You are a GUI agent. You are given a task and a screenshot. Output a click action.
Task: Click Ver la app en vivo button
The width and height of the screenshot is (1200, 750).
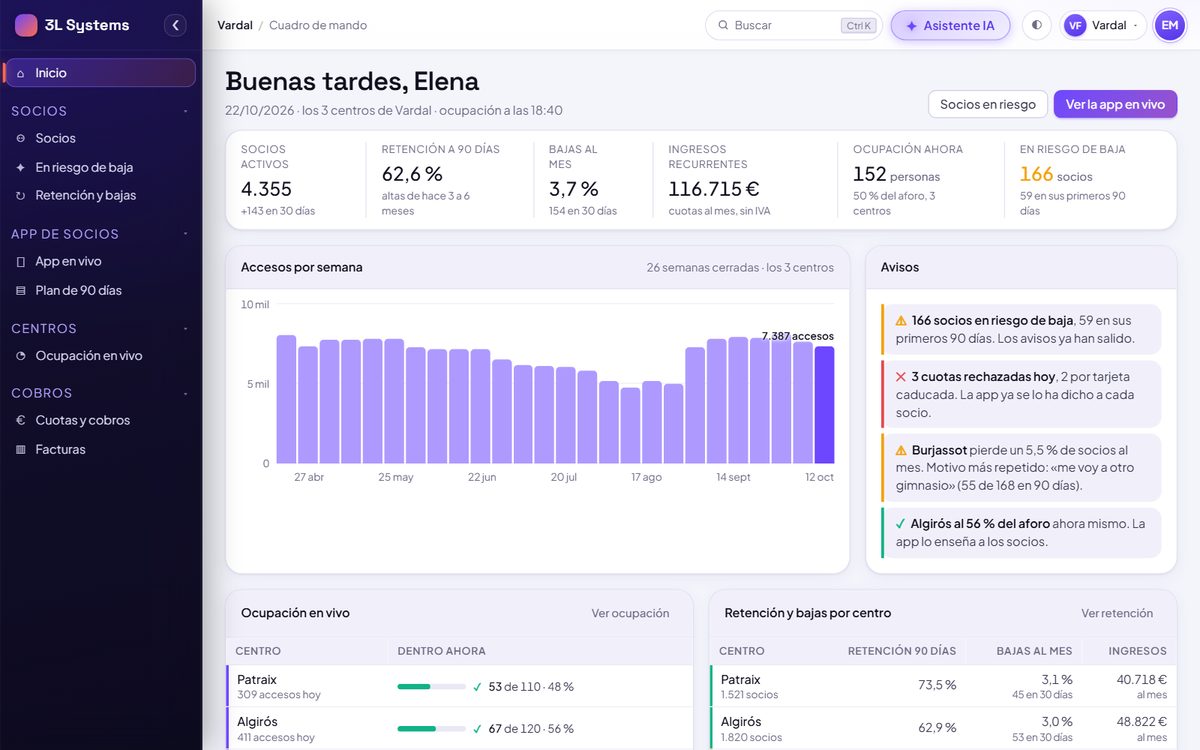[x=1115, y=104]
